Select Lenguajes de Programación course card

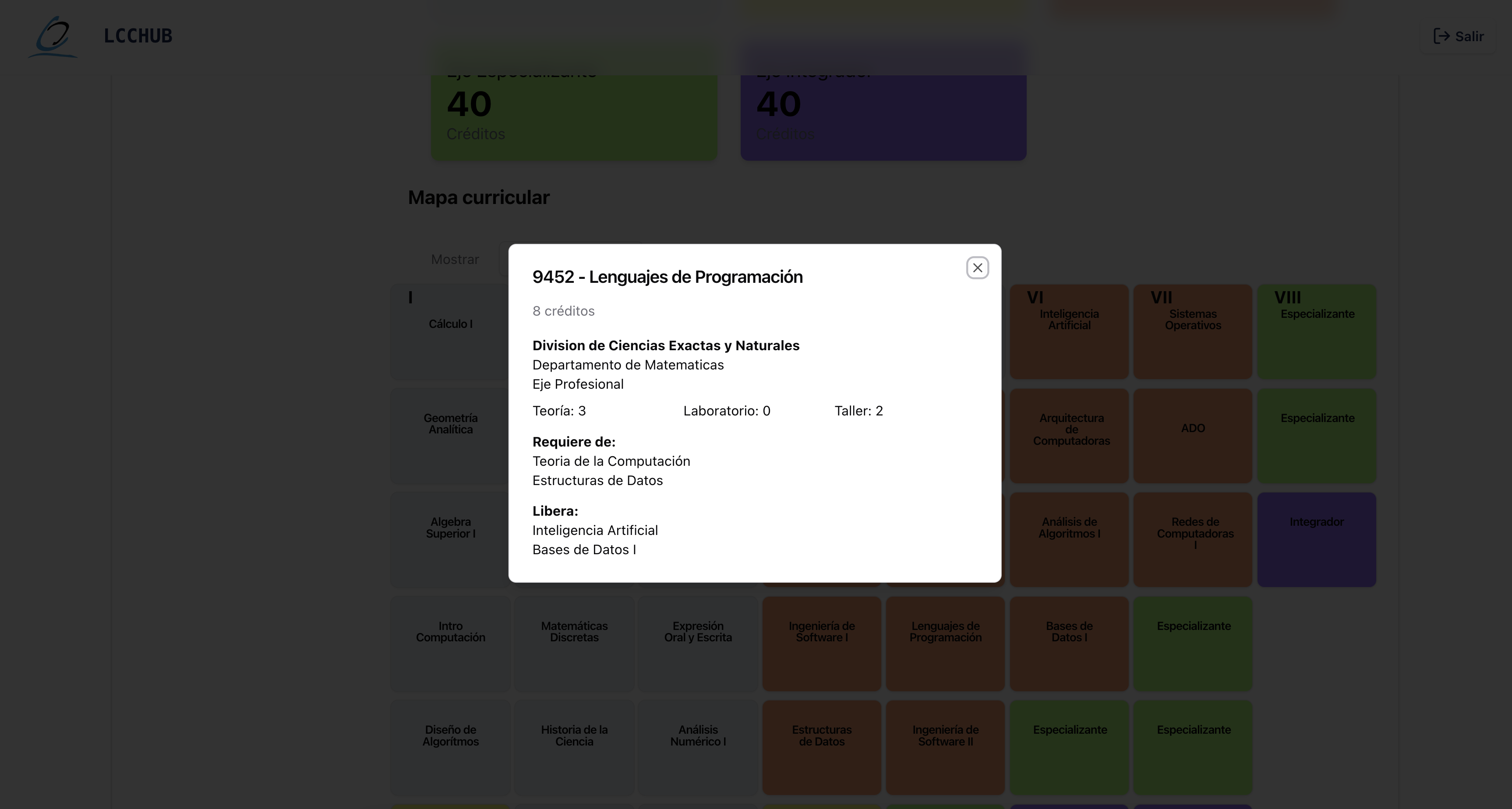pos(946,644)
